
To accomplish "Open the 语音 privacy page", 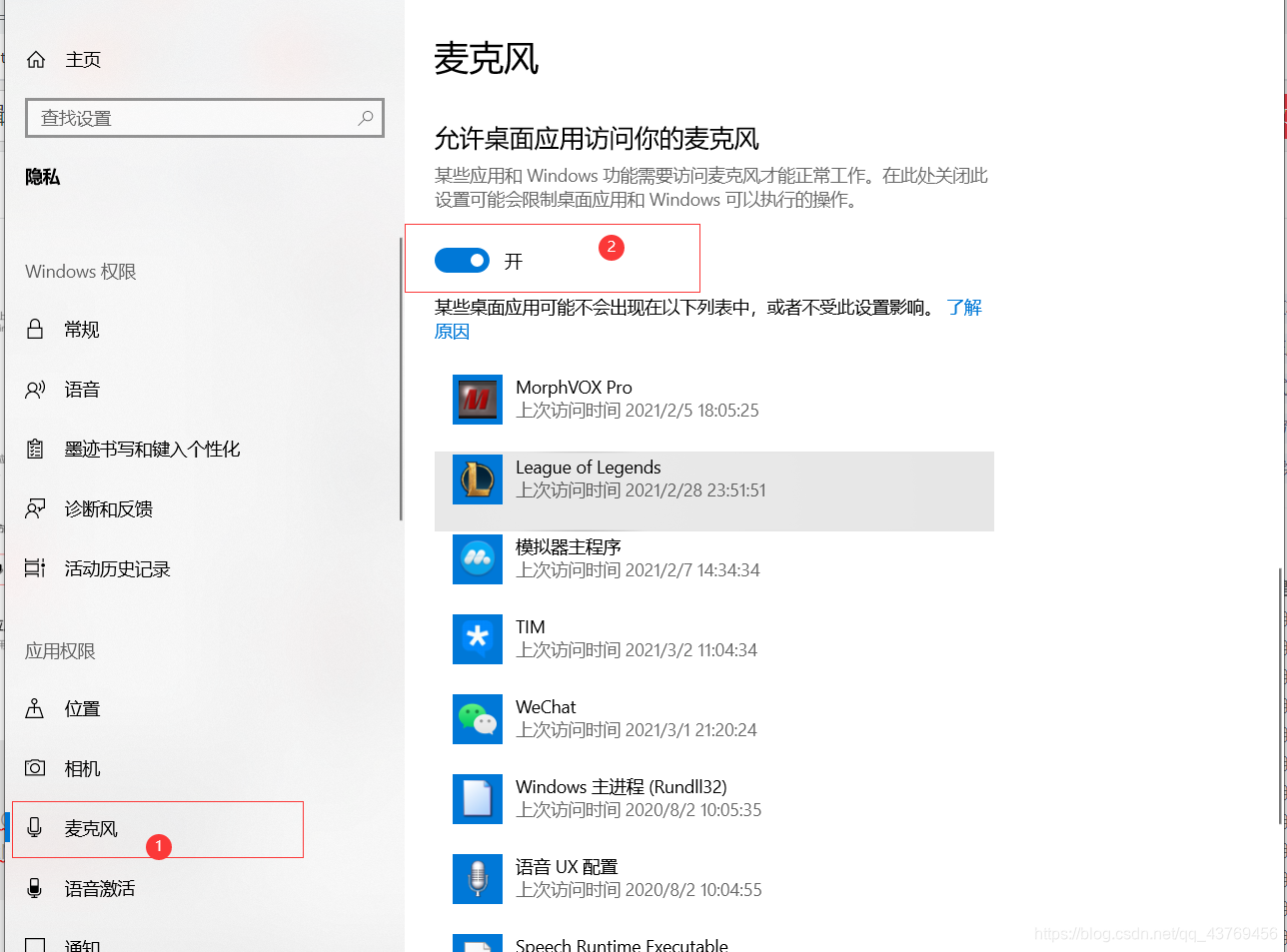I will 82,390.
